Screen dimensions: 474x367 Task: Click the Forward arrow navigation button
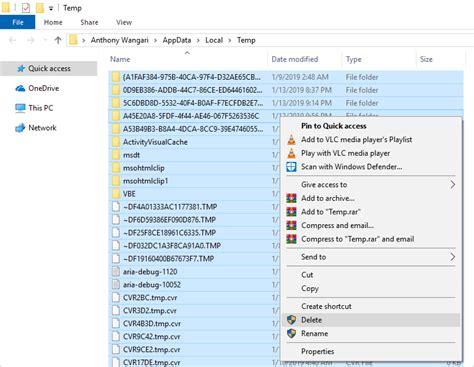coord(30,40)
